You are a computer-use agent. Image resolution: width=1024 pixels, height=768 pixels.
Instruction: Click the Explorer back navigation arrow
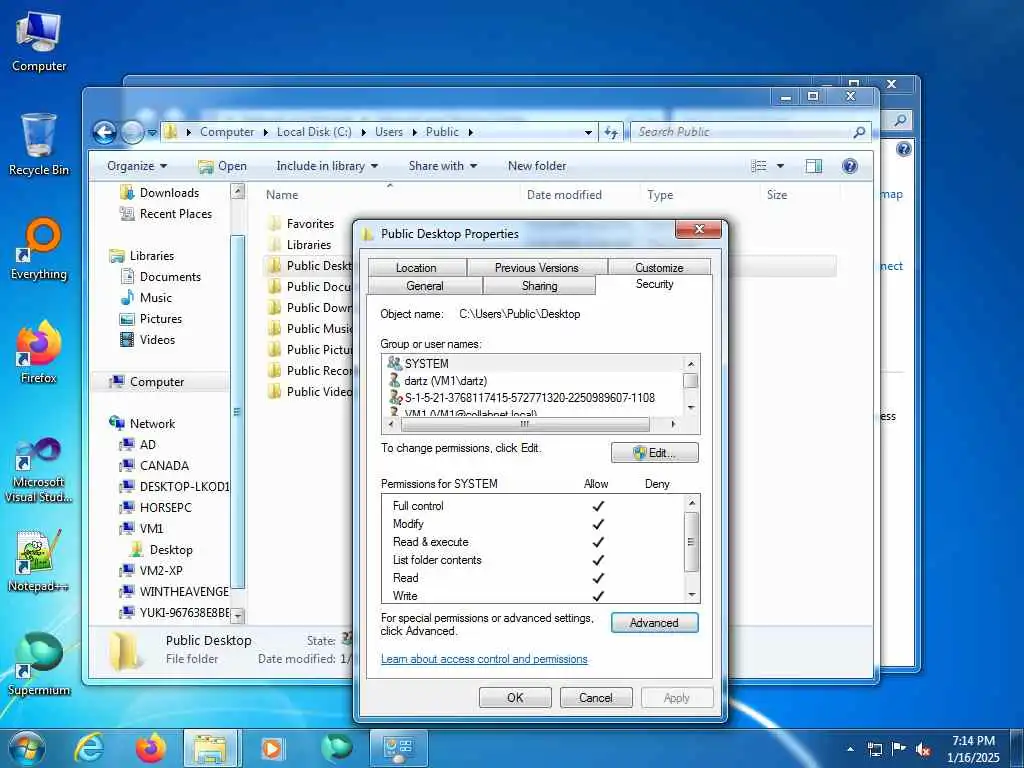[104, 133]
